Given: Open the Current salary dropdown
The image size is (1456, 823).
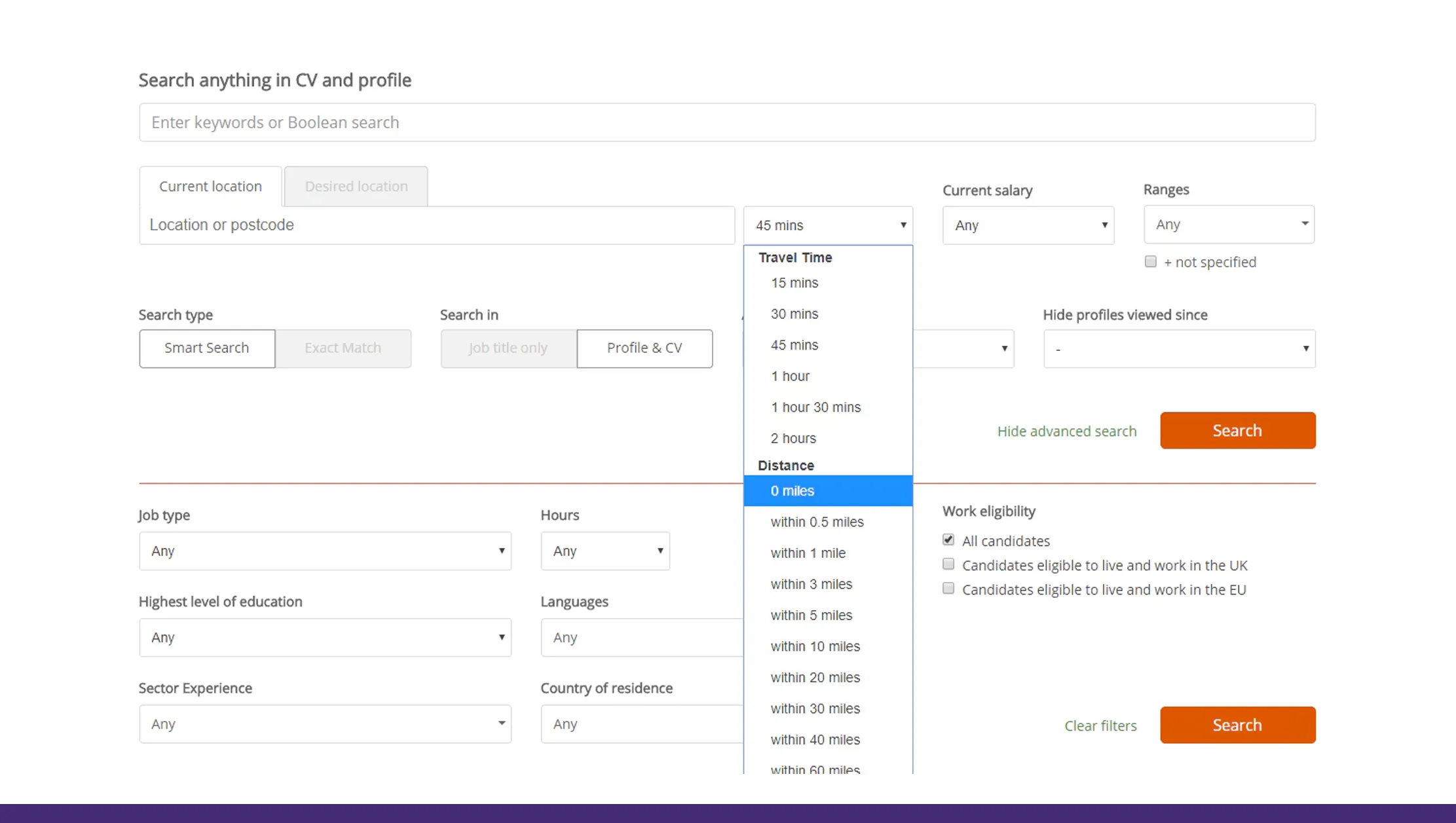Looking at the screenshot, I should click(1028, 225).
